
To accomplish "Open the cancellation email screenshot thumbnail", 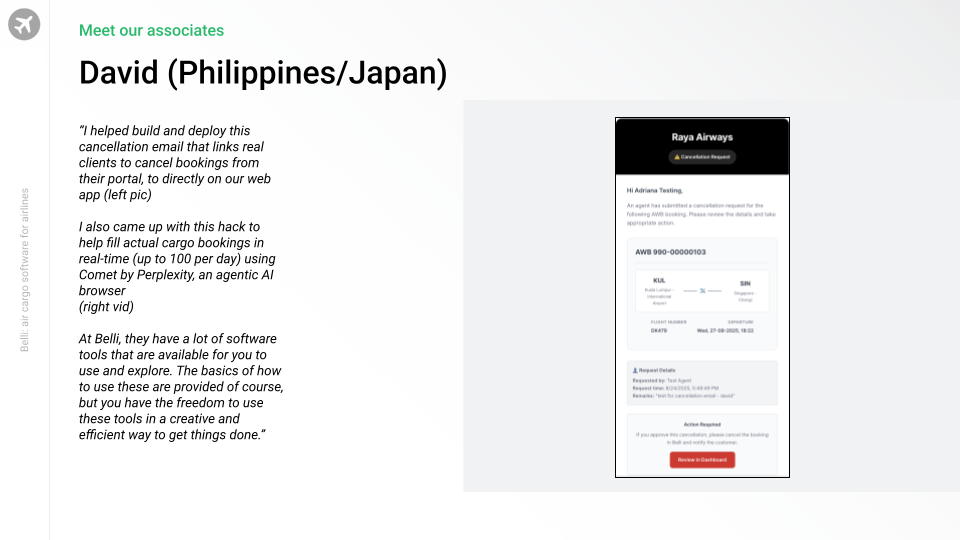I will [702, 298].
